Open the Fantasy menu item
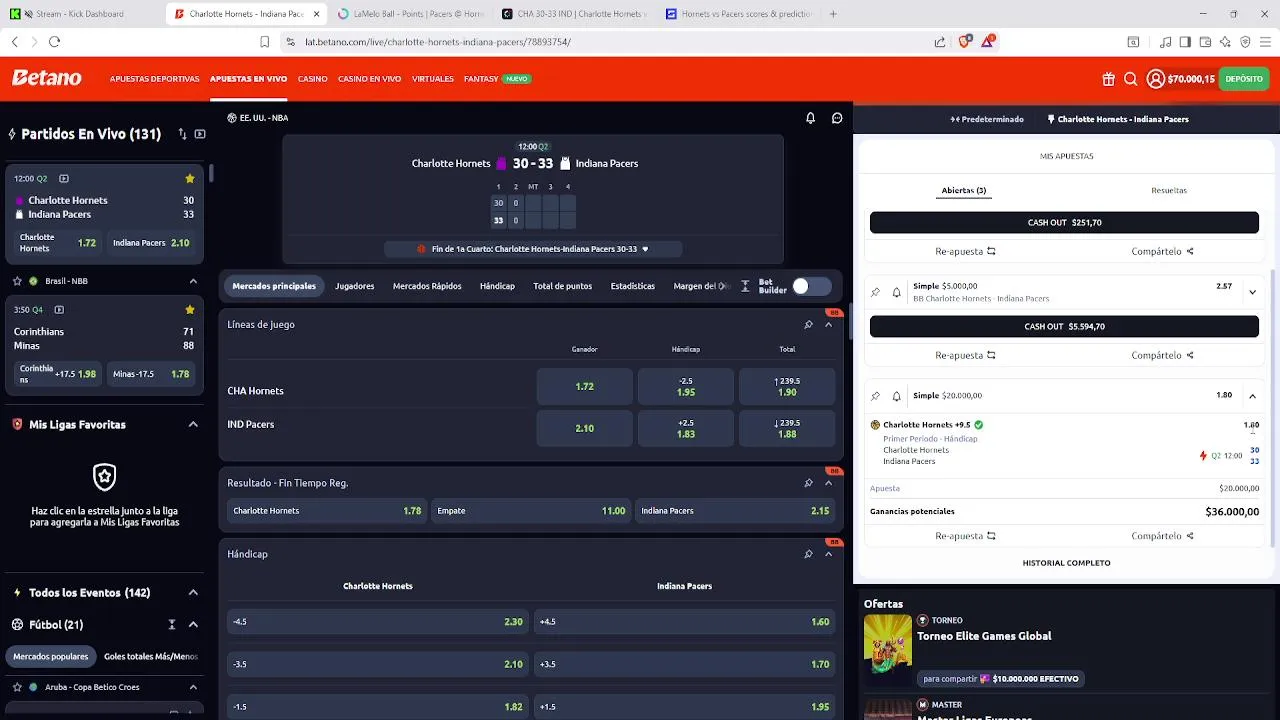Viewport: 1280px width, 720px height. coord(481,79)
